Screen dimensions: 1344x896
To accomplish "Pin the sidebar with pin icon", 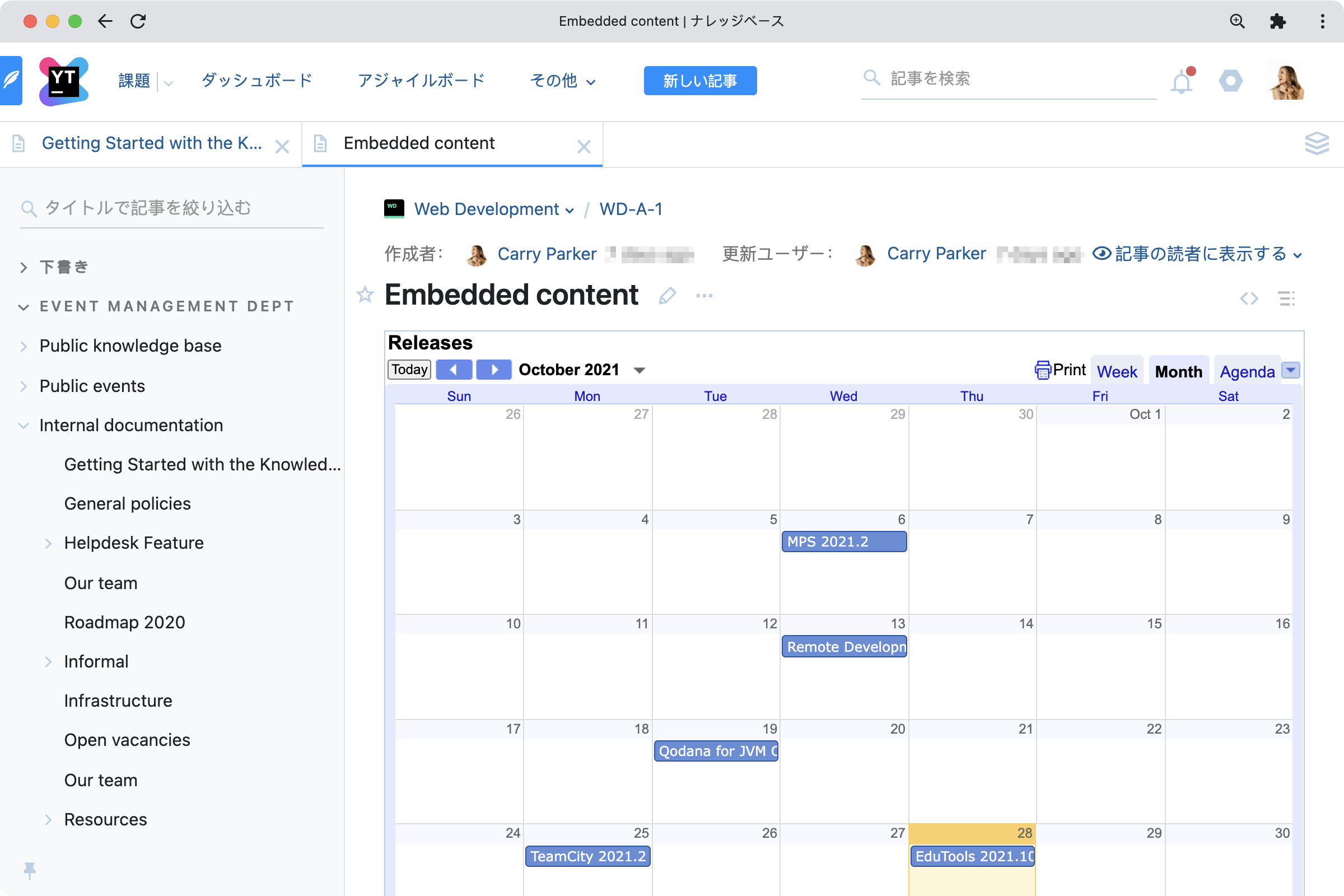I will click(30, 870).
